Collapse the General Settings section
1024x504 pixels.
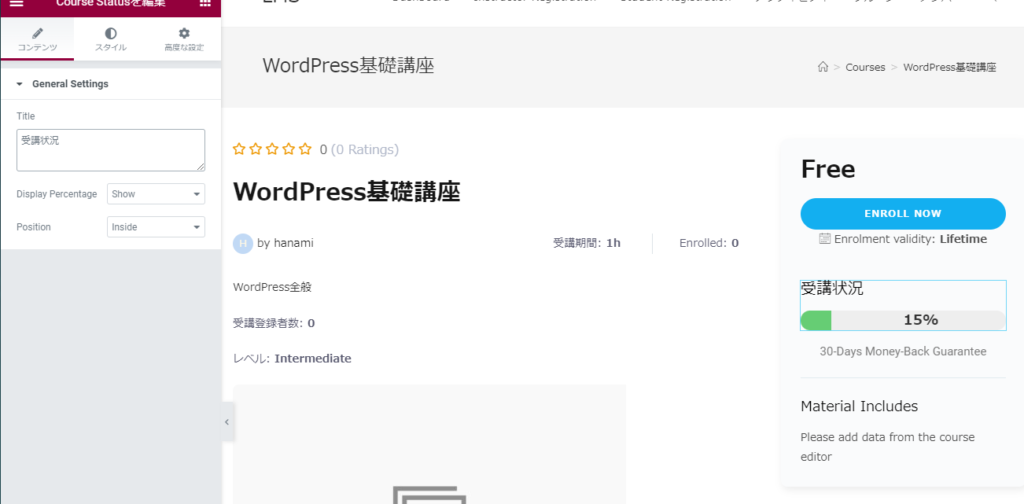click(x=19, y=84)
